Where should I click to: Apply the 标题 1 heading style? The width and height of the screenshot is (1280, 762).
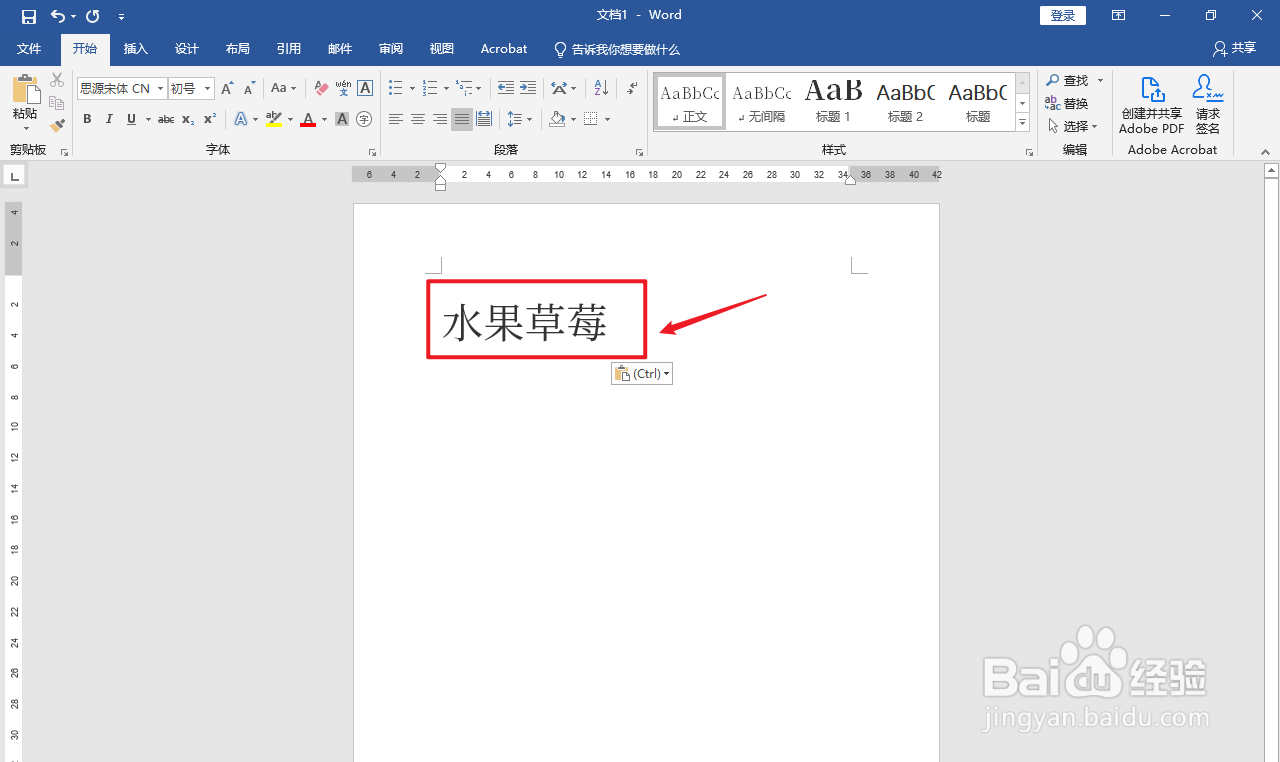click(833, 102)
